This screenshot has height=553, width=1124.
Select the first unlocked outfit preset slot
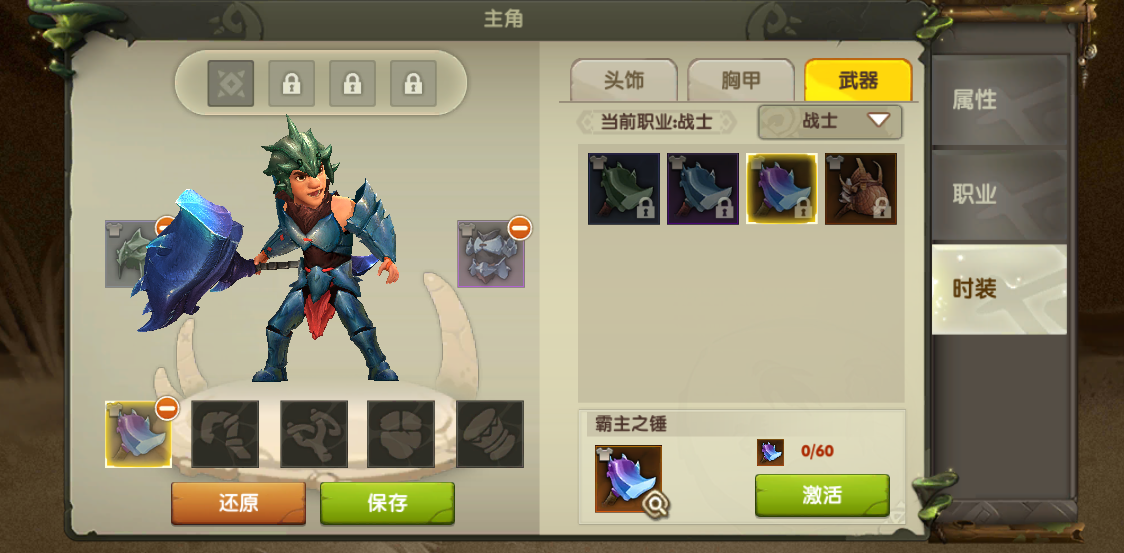(x=231, y=83)
